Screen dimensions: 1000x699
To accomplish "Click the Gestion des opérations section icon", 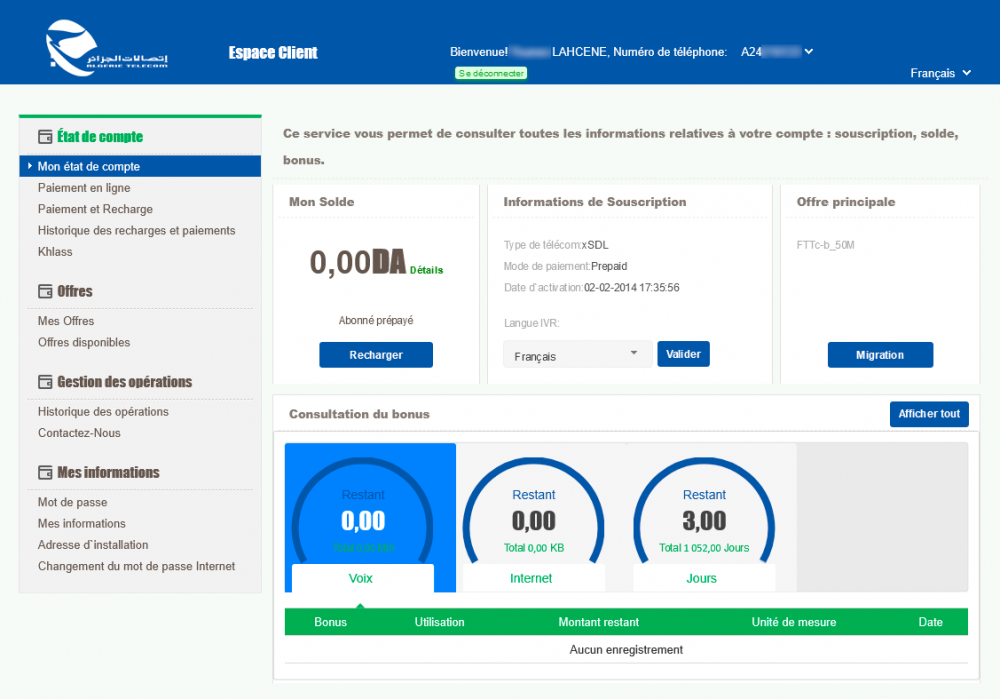I will point(45,382).
